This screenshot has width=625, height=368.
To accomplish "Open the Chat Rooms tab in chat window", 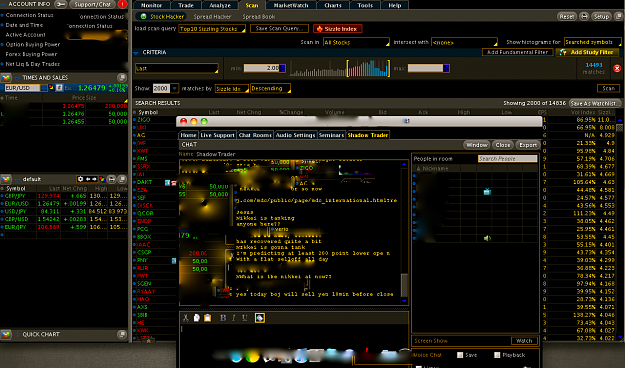I will tap(255, 135).
